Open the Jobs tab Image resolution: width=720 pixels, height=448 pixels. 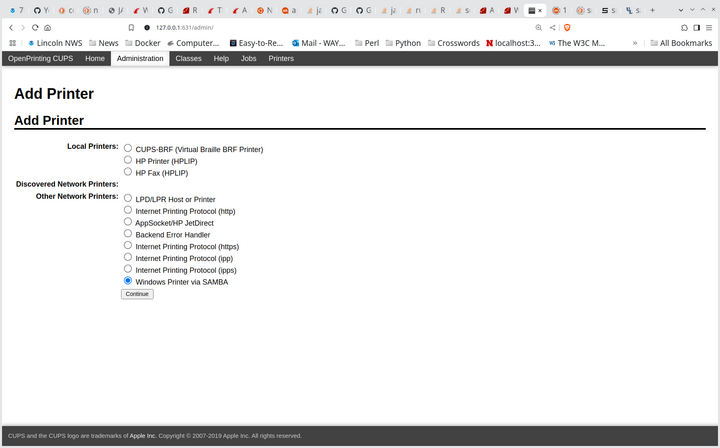[248, 58]
